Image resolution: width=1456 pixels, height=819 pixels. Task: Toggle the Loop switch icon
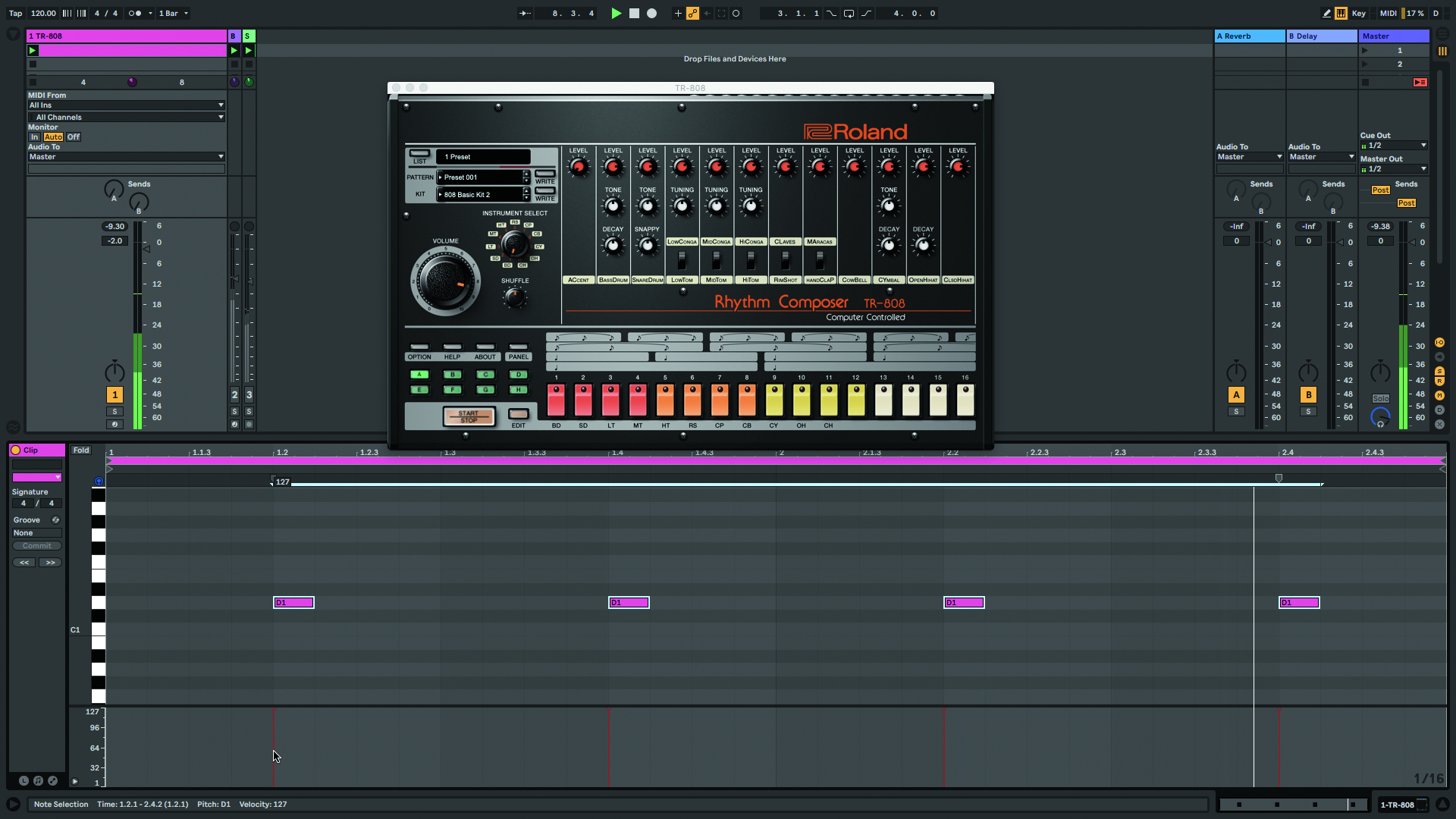(x=849, y=13)
